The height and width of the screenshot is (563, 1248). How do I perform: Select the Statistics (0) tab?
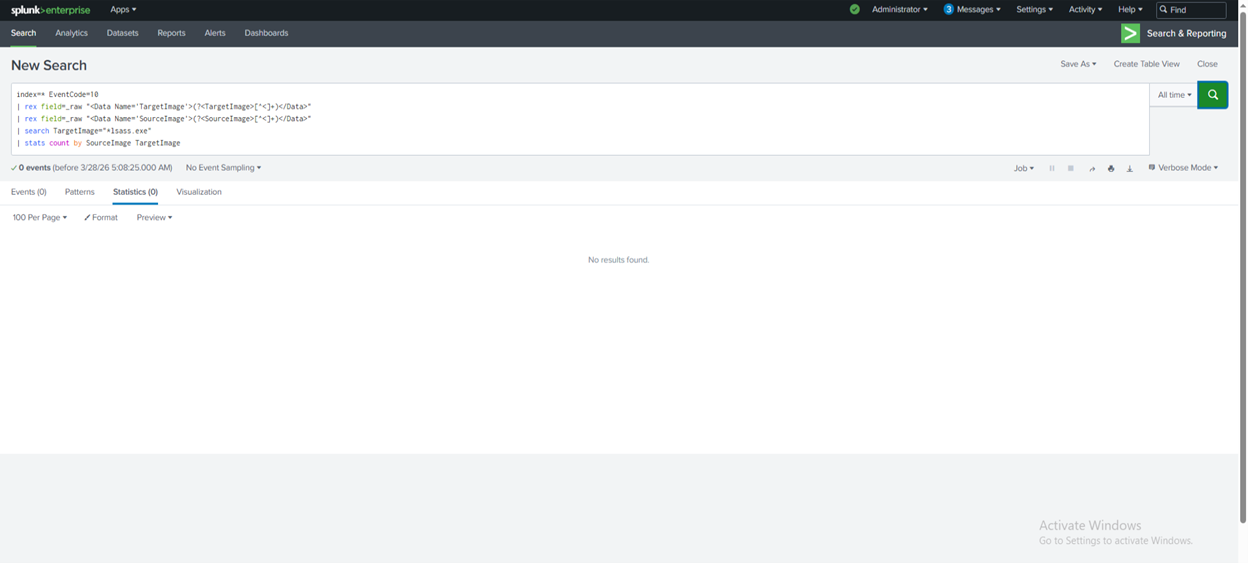pyautogui.click(x=135, y=192)
